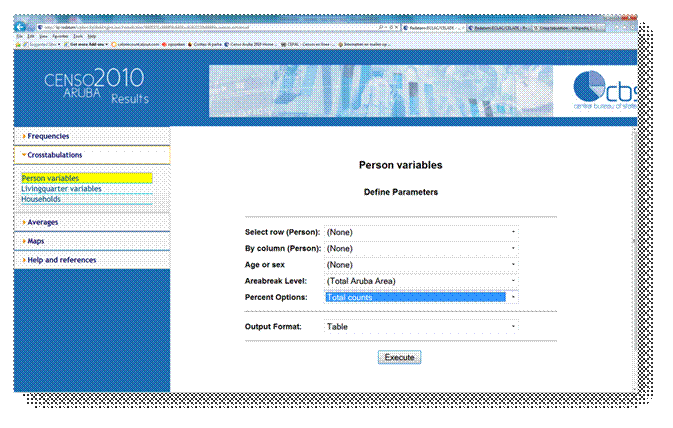Open the Percent Options dropdown
Image resolution: width=673 pixels, height=428 pixels.
pos(420,297)
